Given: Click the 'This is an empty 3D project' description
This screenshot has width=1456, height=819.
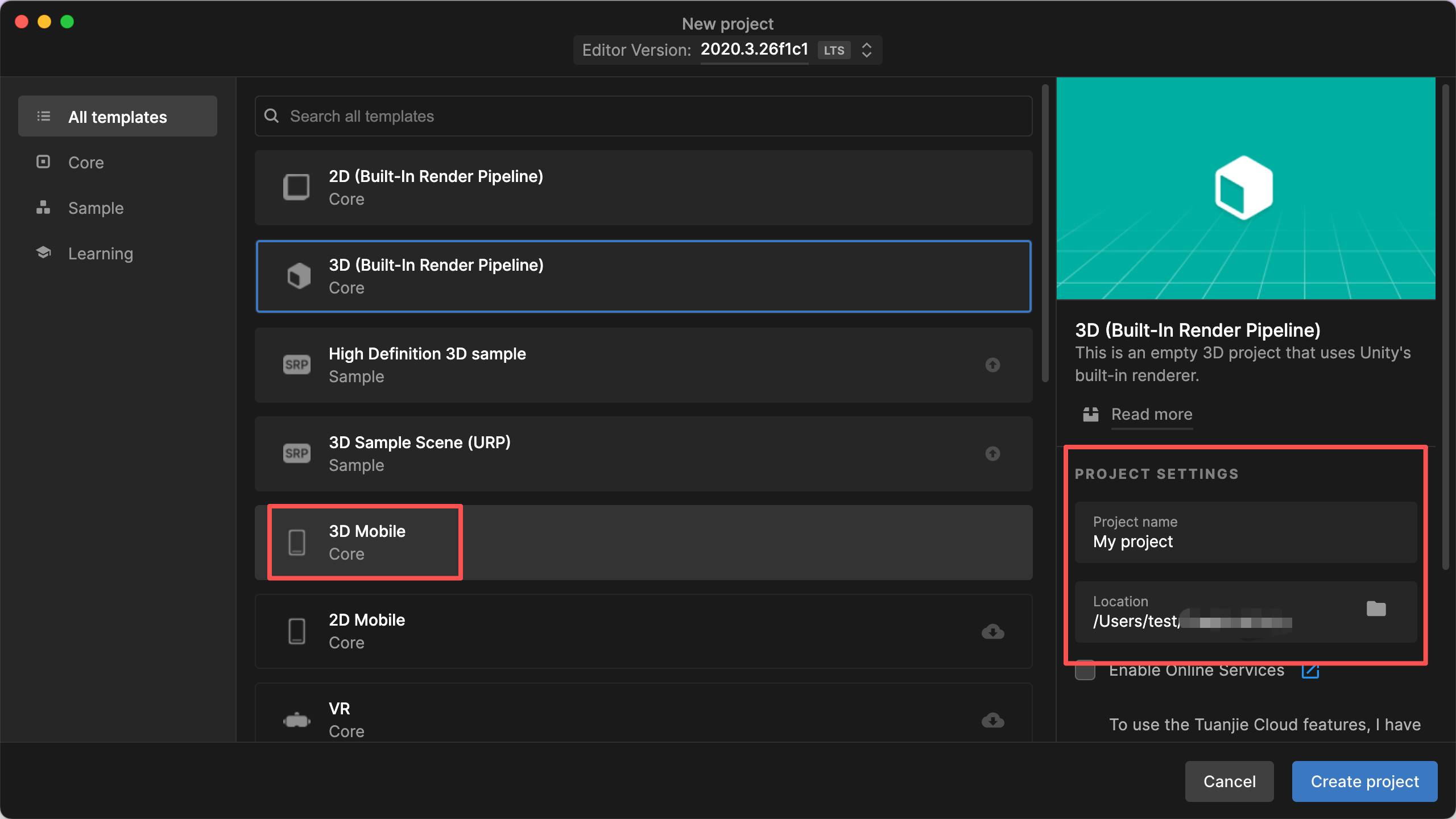Looking at the screenshot, I should (1243, 364).
